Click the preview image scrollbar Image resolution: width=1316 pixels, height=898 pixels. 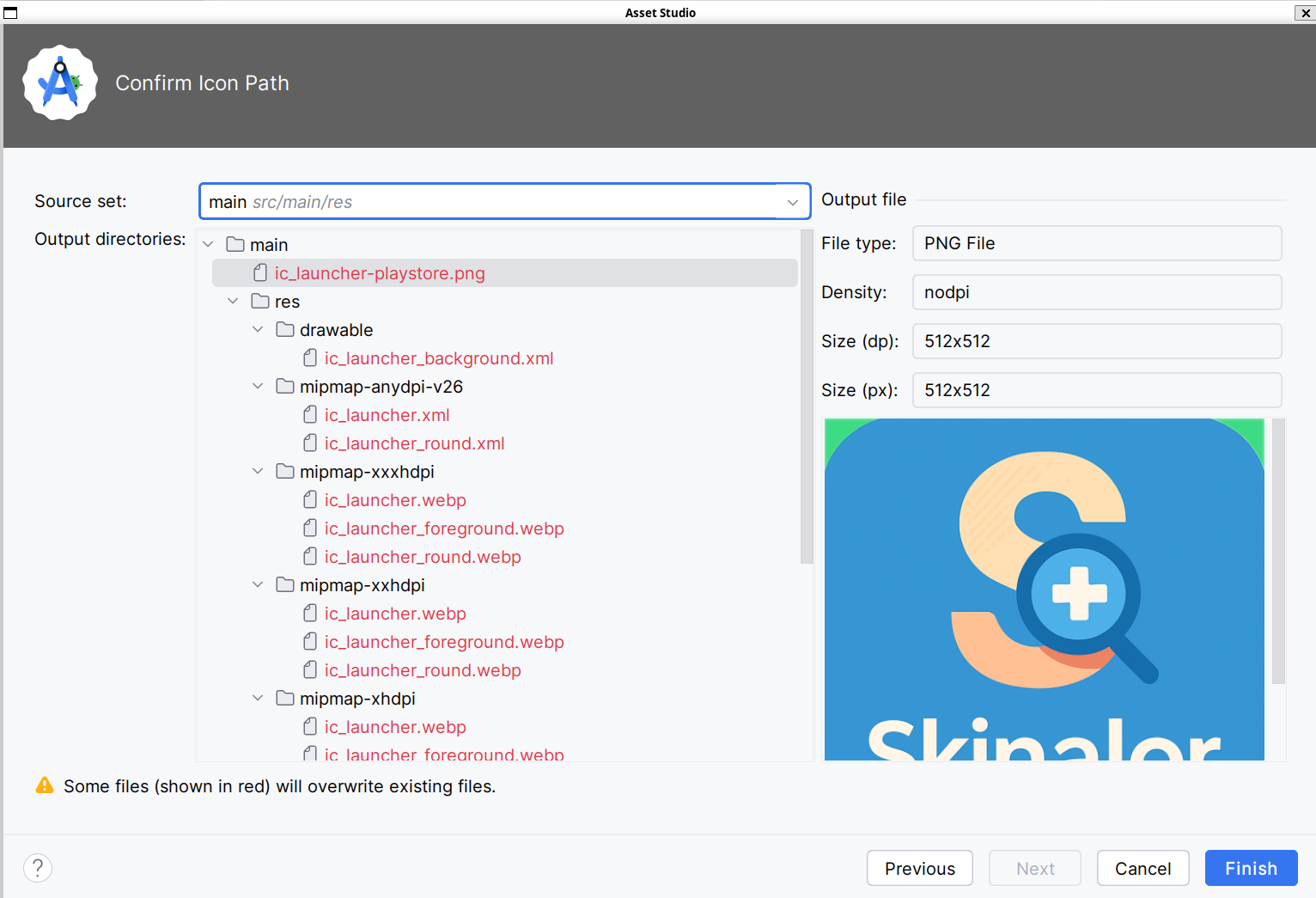click(1278, 551)
